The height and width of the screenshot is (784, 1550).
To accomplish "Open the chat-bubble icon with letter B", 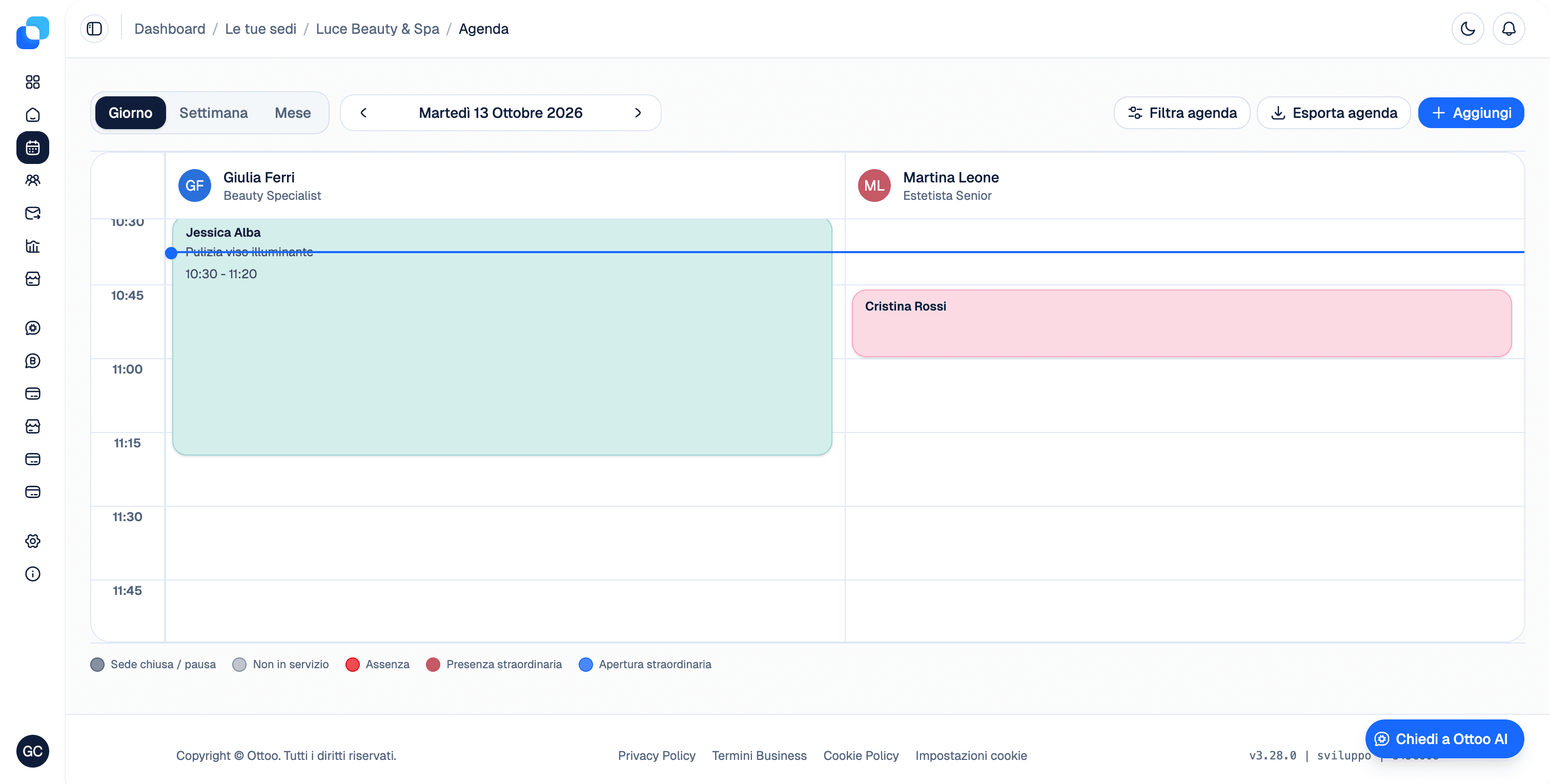I will click(x=32, y=361).
